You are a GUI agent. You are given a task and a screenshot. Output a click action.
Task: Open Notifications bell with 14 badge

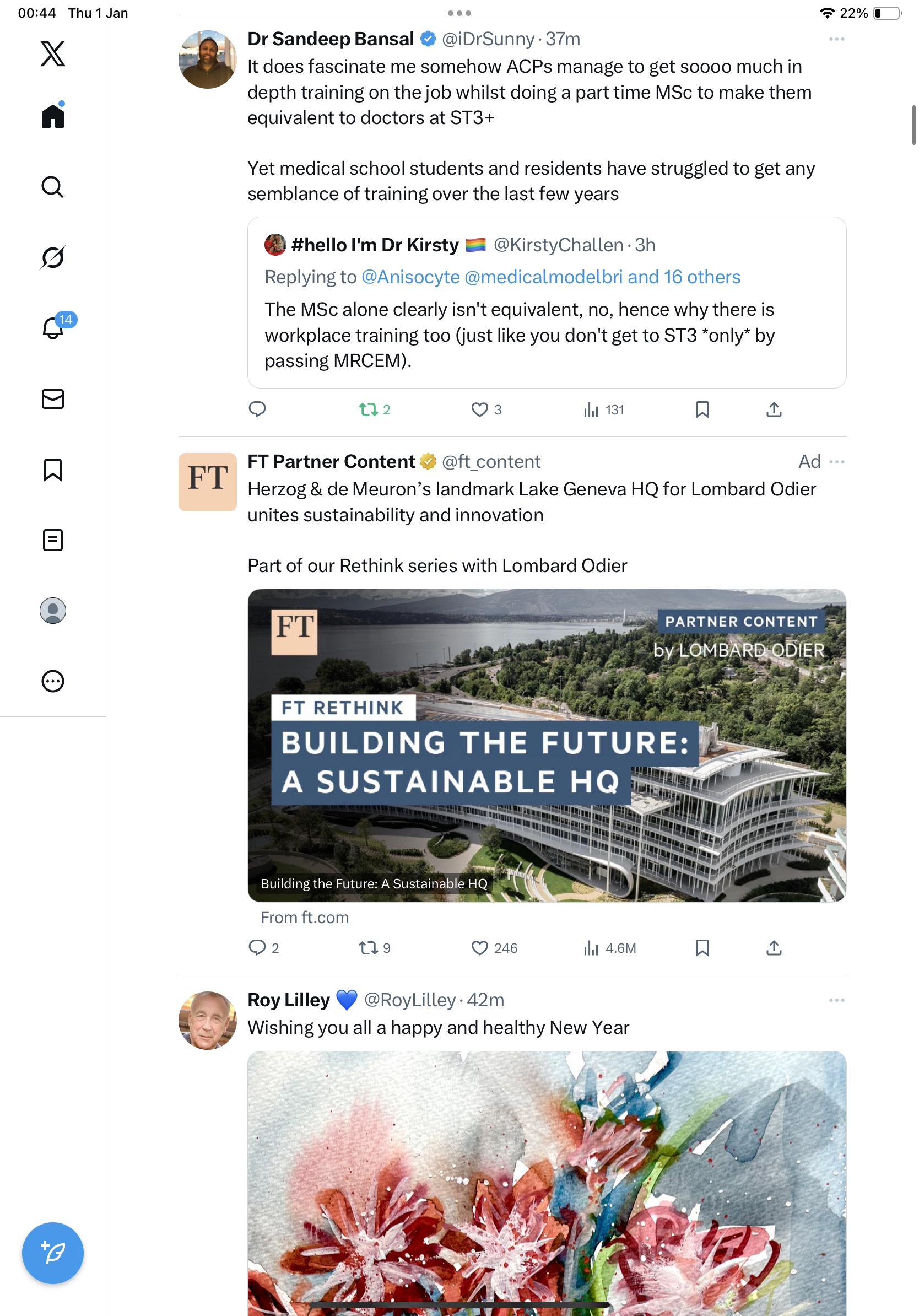(x=53, y=328)
